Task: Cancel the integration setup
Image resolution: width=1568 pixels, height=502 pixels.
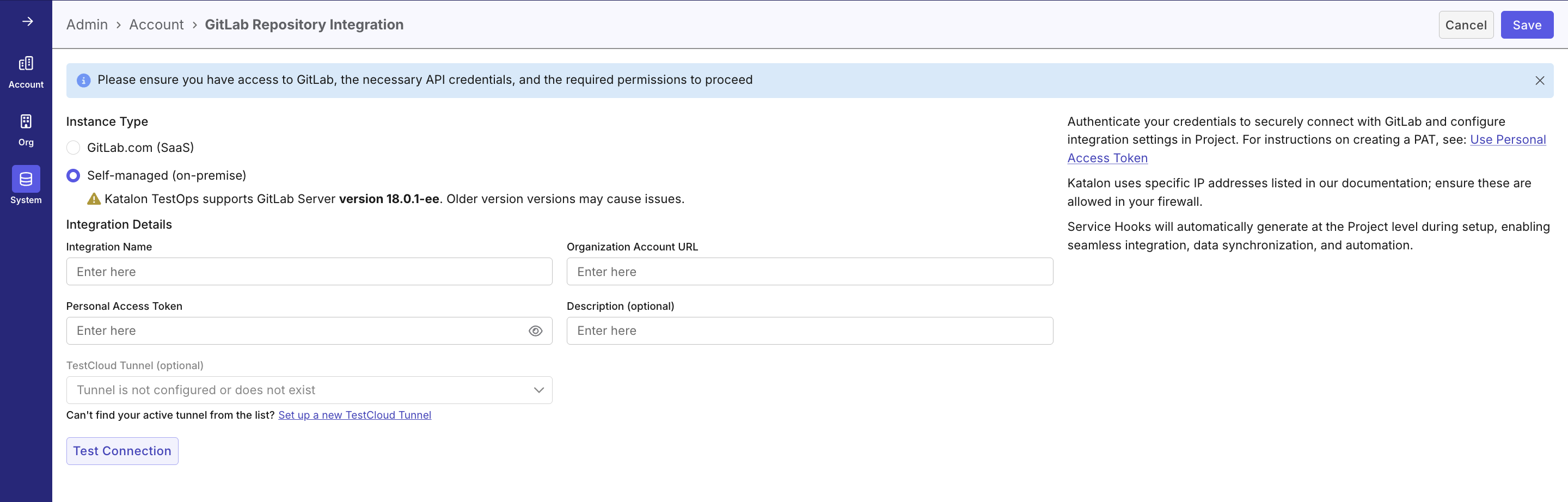Action: [x=1466, y=25]
